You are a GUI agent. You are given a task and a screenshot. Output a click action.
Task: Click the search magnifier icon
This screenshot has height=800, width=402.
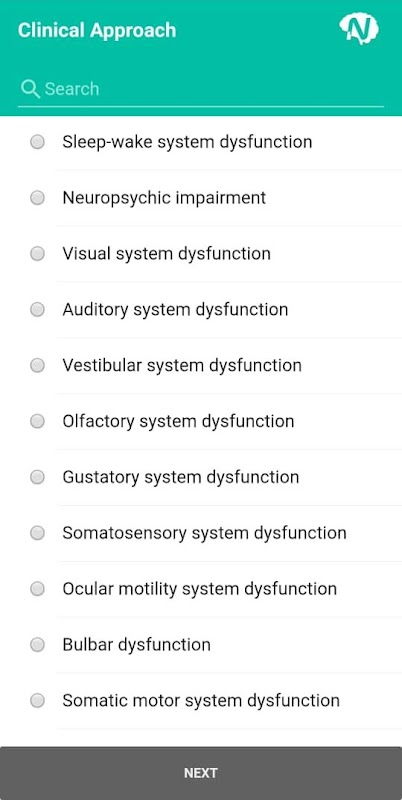[x=30, y=89]
